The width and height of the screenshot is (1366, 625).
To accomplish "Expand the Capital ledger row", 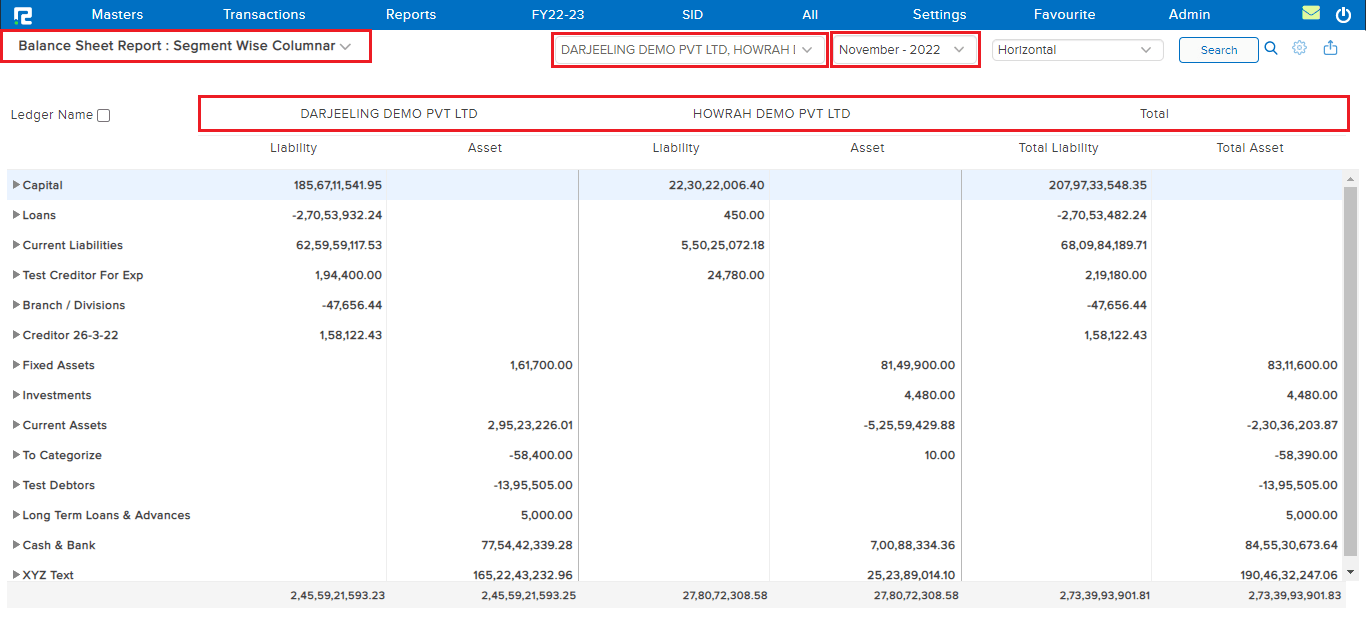I will (x=16, y=185).
